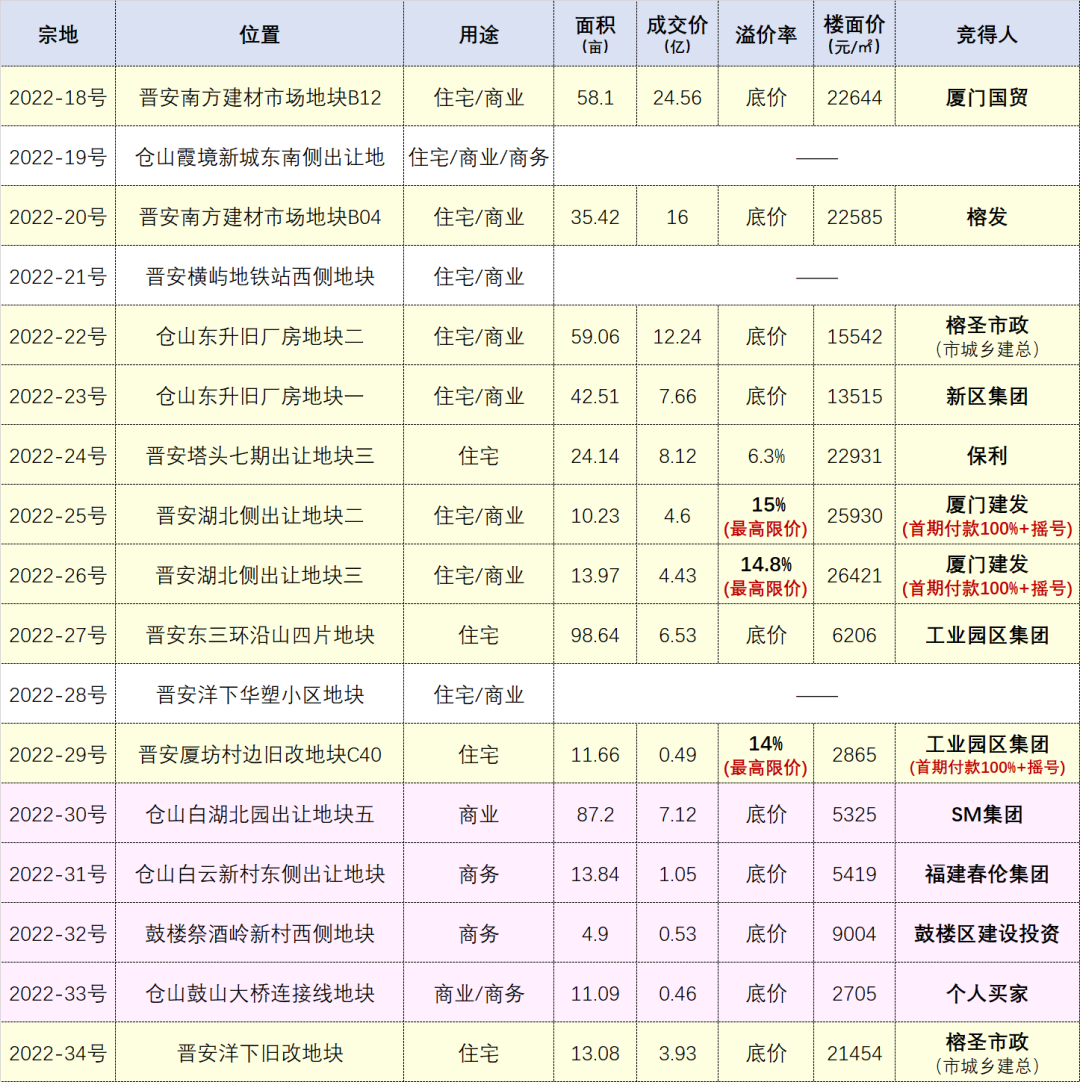Image resolution: width=1080 pixels, height=1082 pixels.
Task: Click the 溢价率 column header
Action: [x=766, y=34]
